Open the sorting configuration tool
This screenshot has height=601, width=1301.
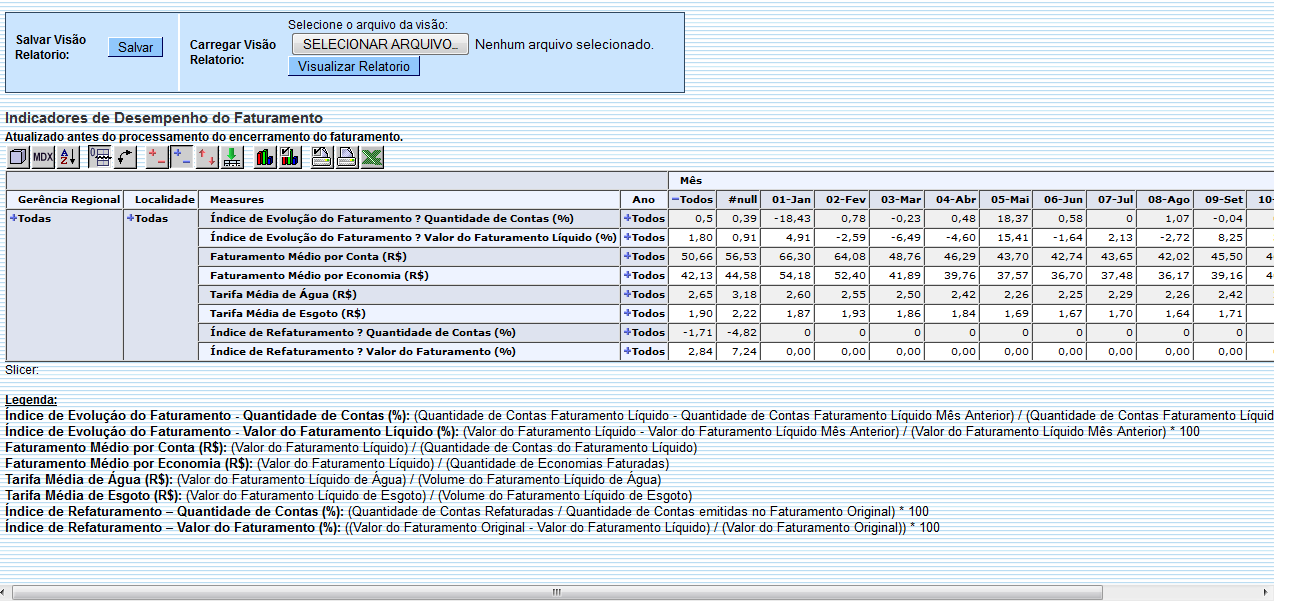click(x=67, y=156)
